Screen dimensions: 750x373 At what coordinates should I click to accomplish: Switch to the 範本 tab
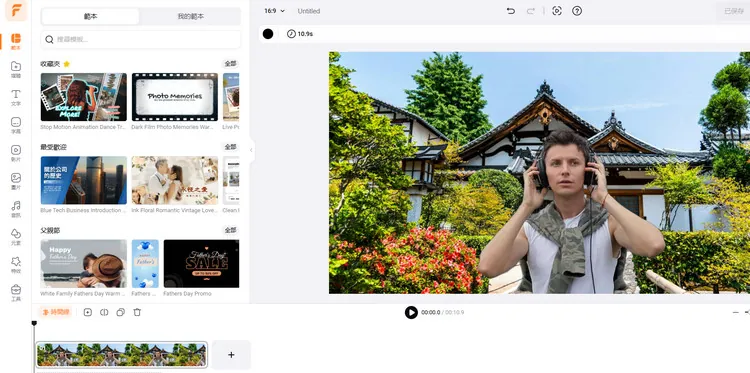pos(90,16)
